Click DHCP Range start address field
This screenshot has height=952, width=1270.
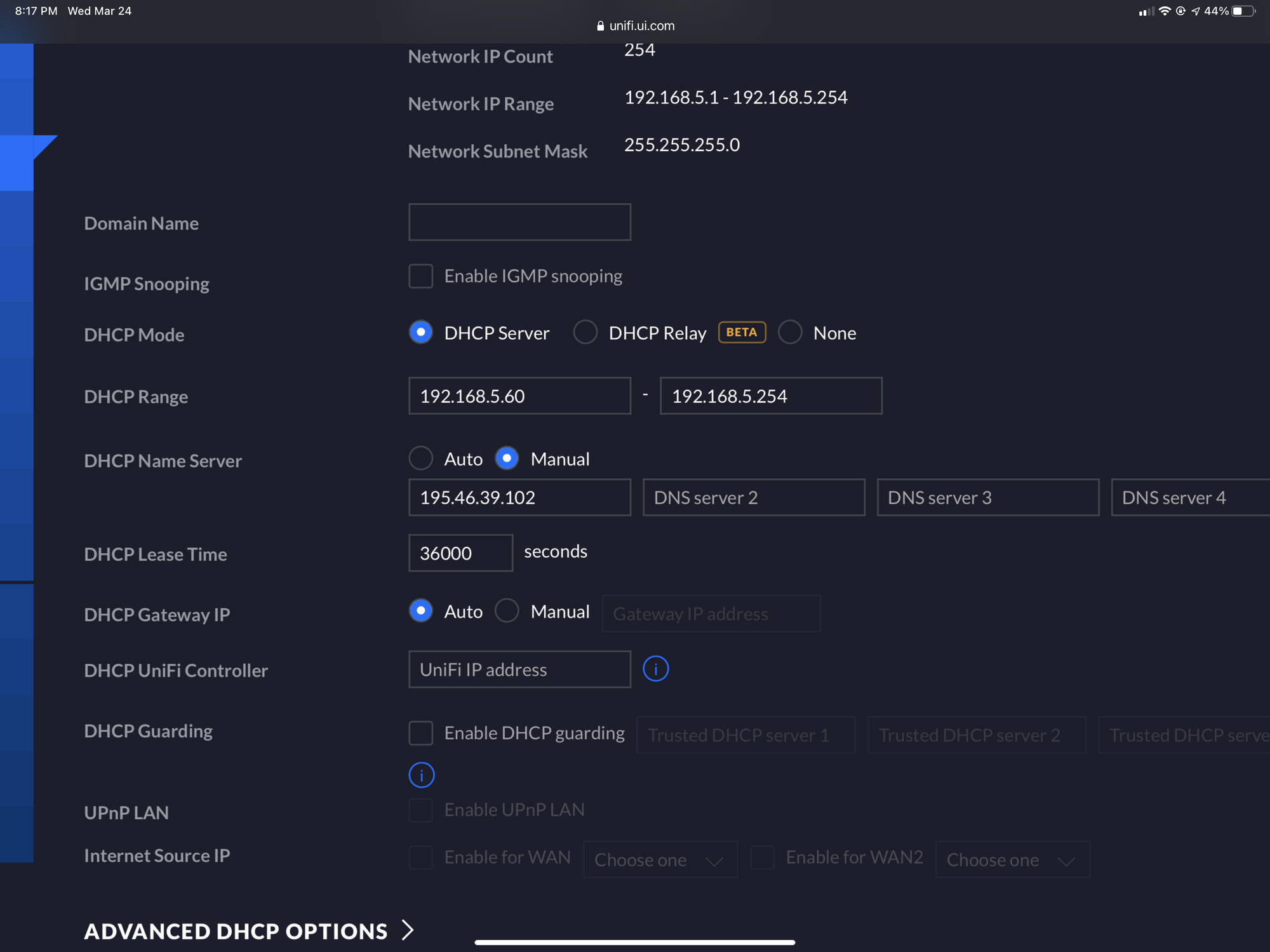(x=519, y=396)
